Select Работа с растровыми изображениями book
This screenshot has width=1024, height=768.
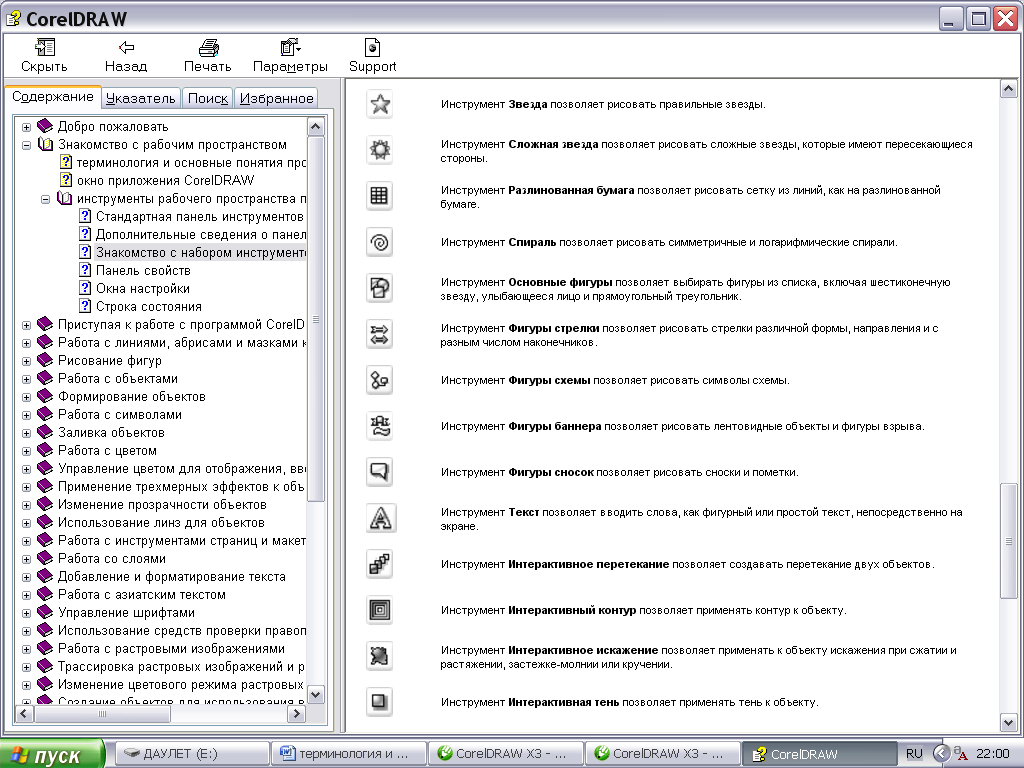[x=171, y=648]
